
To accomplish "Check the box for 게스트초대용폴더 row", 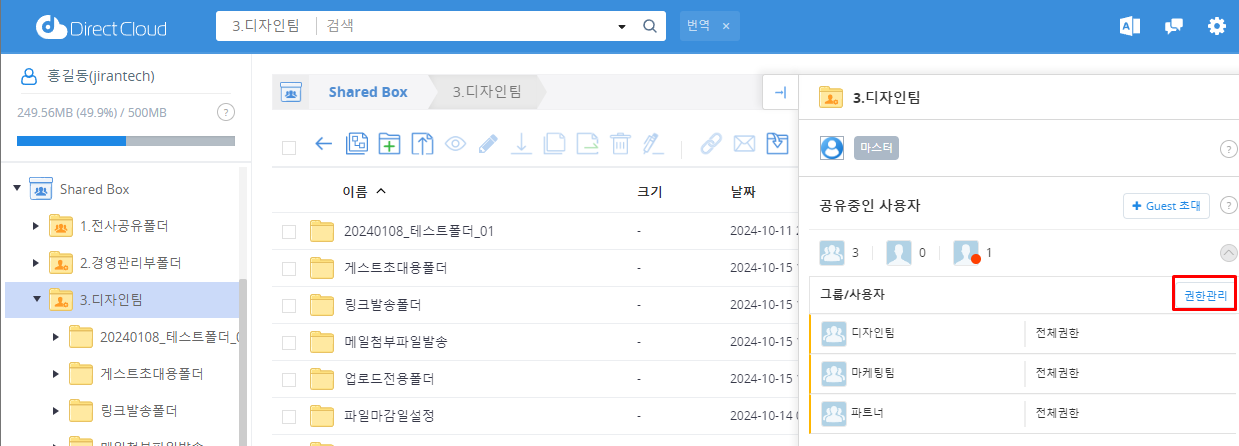I will tap(289, 268).
